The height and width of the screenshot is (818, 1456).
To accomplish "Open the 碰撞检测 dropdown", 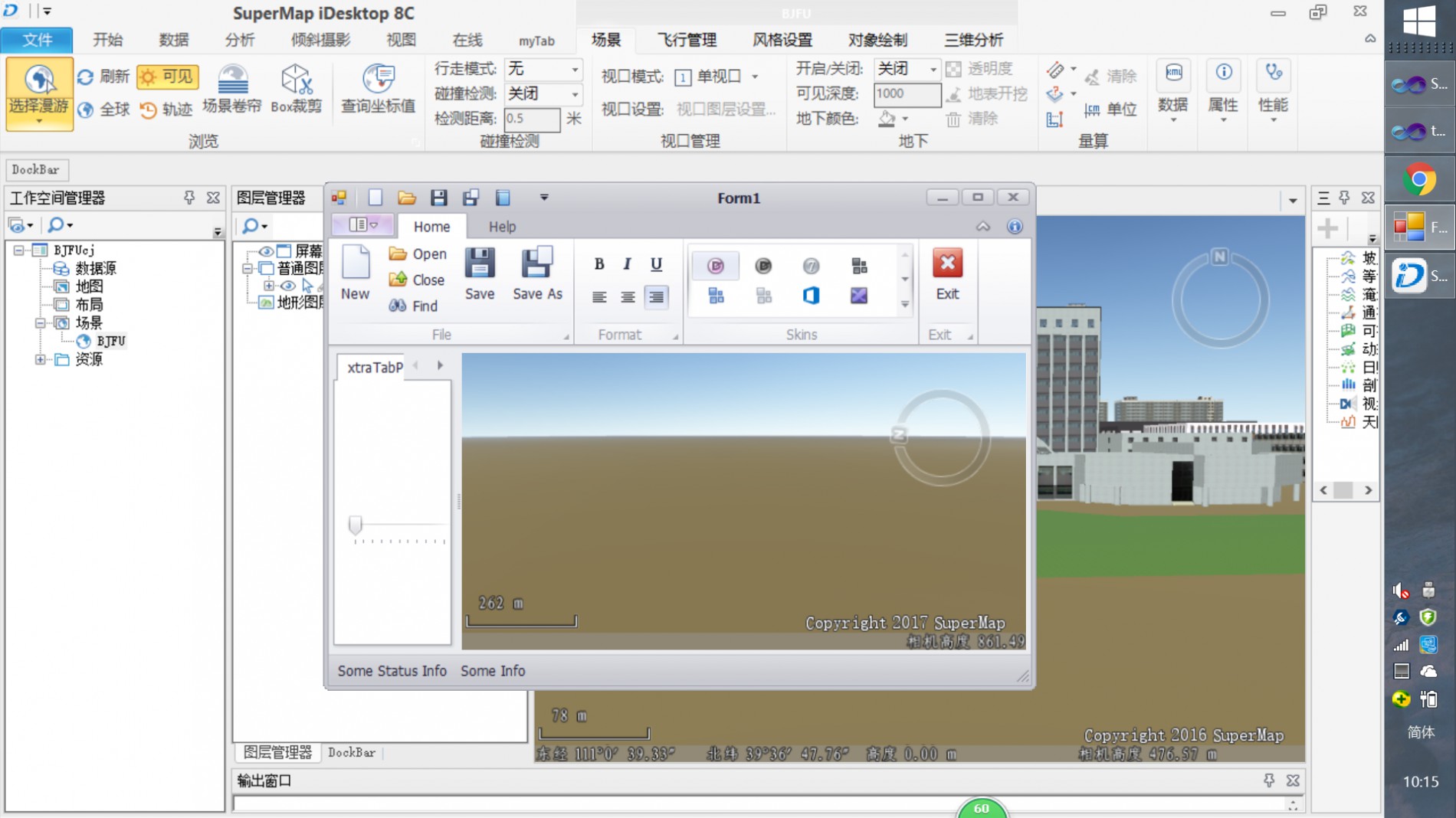I will 574,94.
